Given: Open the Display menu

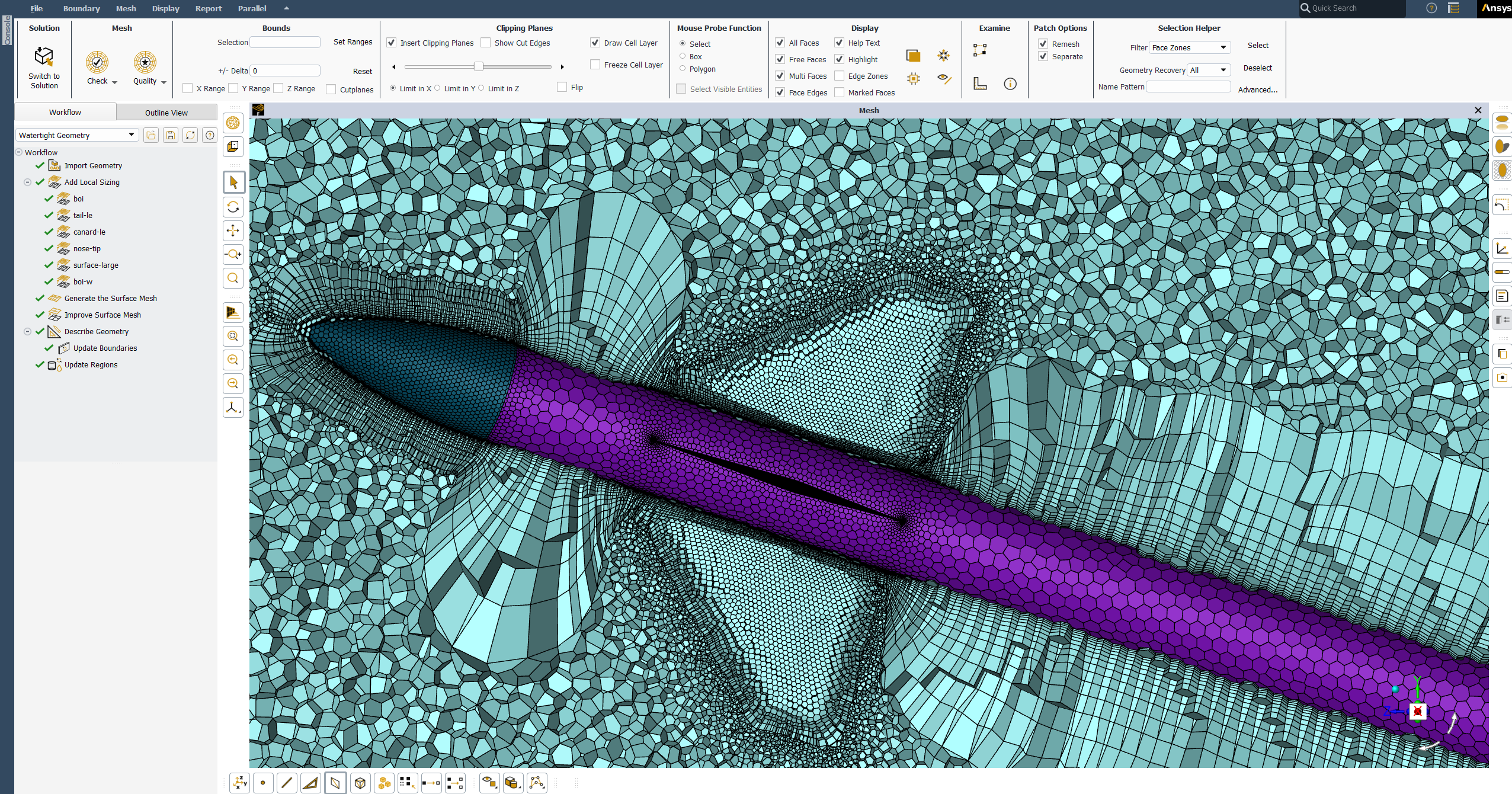Looking at the screenshot, I should (x=165, y=8).
